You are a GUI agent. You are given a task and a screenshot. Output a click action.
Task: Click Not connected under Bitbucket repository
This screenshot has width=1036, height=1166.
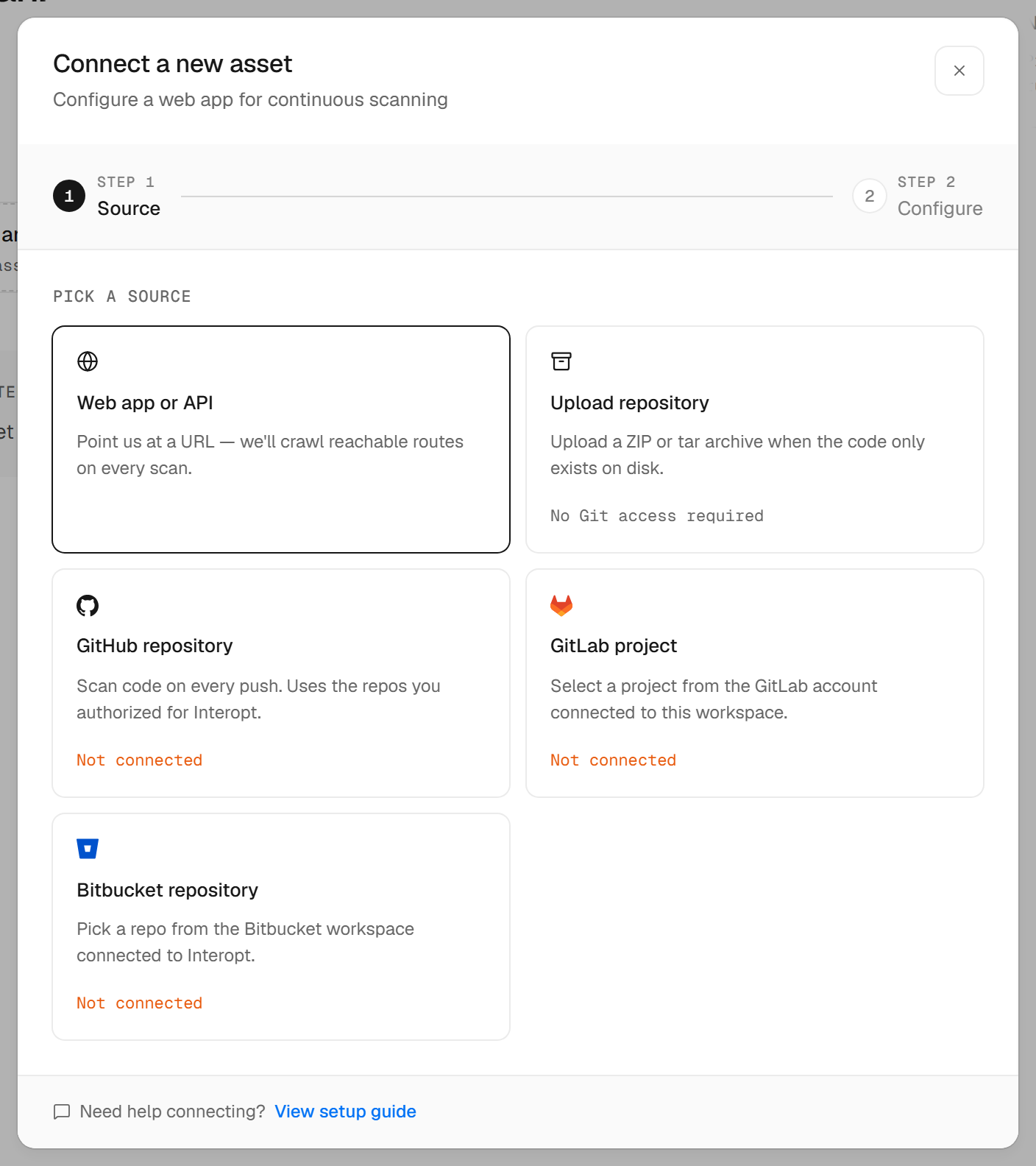point(139,1003)
